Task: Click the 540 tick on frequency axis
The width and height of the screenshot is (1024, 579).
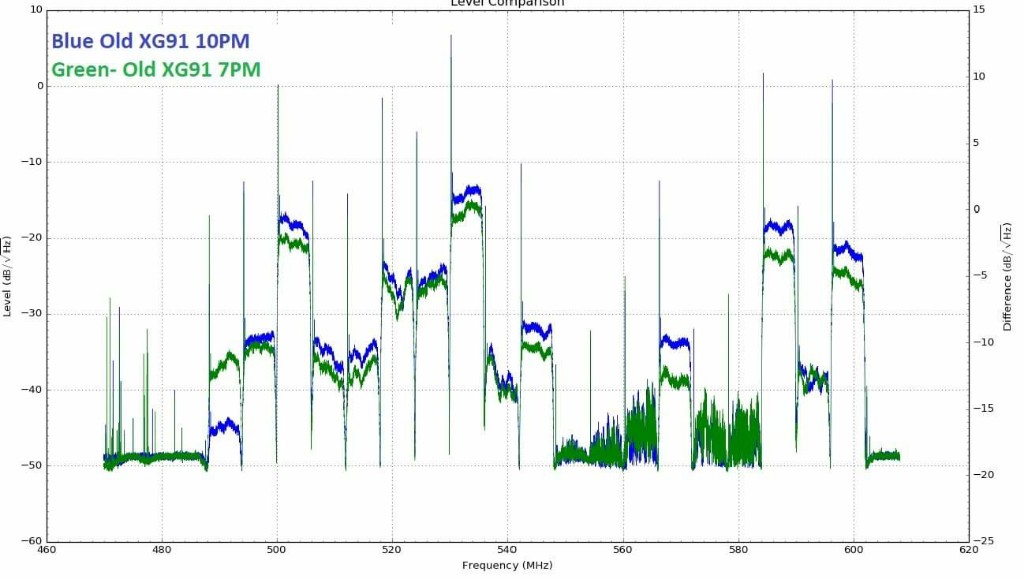Action: 507,550
